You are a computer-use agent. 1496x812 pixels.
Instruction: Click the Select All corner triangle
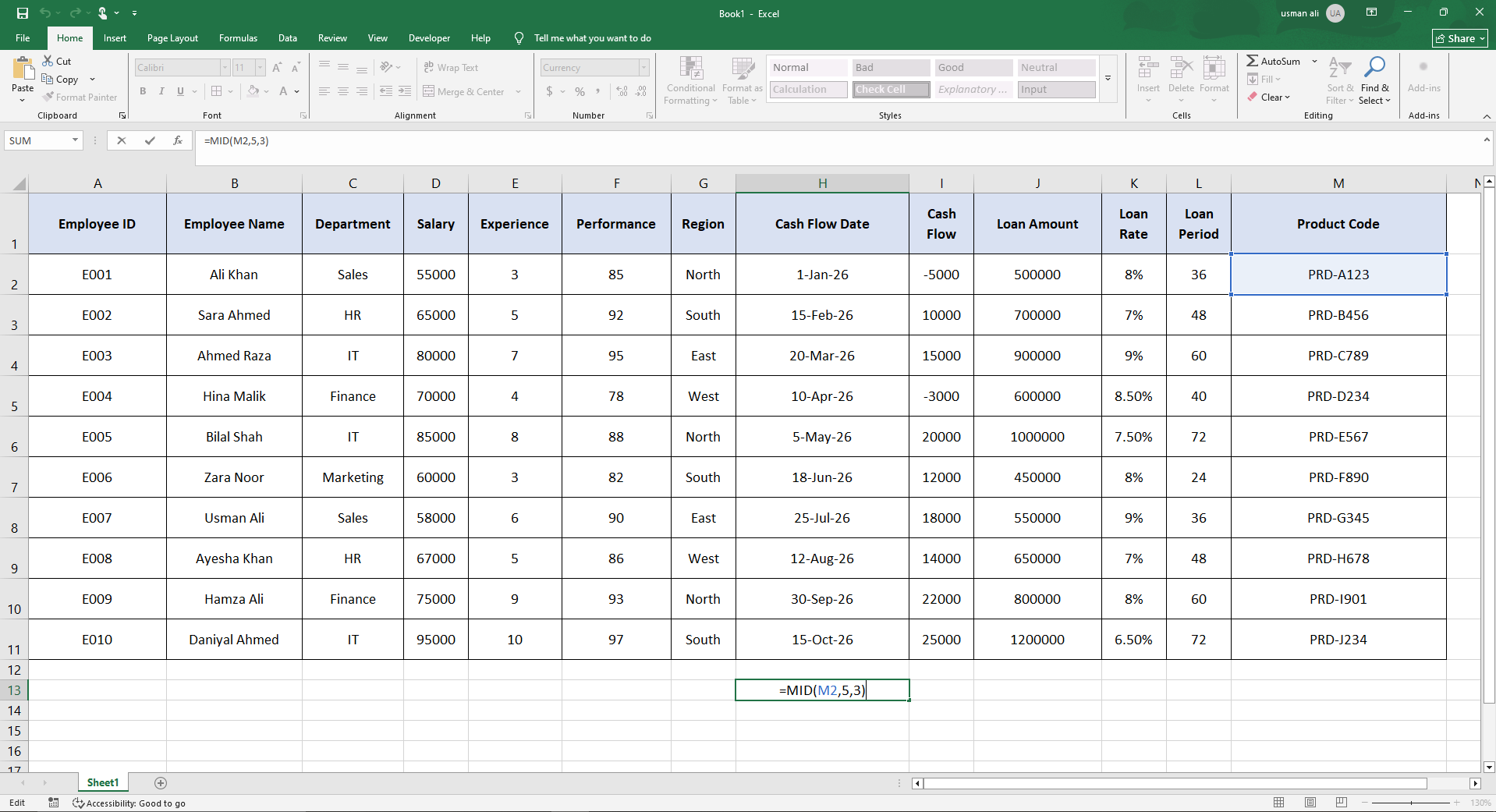(x=19, y=184)
